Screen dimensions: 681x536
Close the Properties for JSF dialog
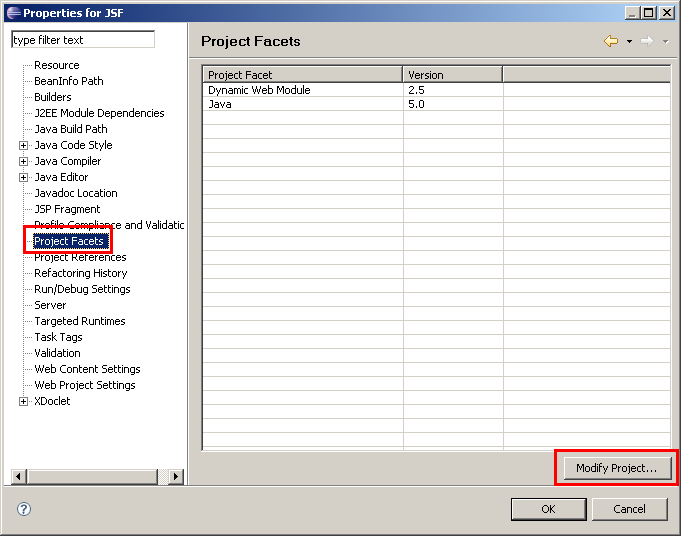[x=667, y=13]
